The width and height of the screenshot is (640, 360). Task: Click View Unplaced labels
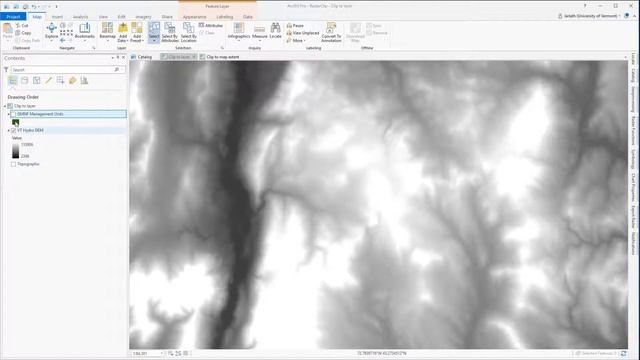(x=303, y=33)
